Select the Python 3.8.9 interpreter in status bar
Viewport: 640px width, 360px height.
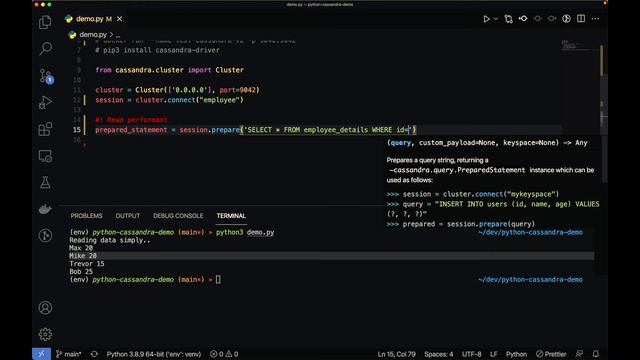[x=153, y=354]
